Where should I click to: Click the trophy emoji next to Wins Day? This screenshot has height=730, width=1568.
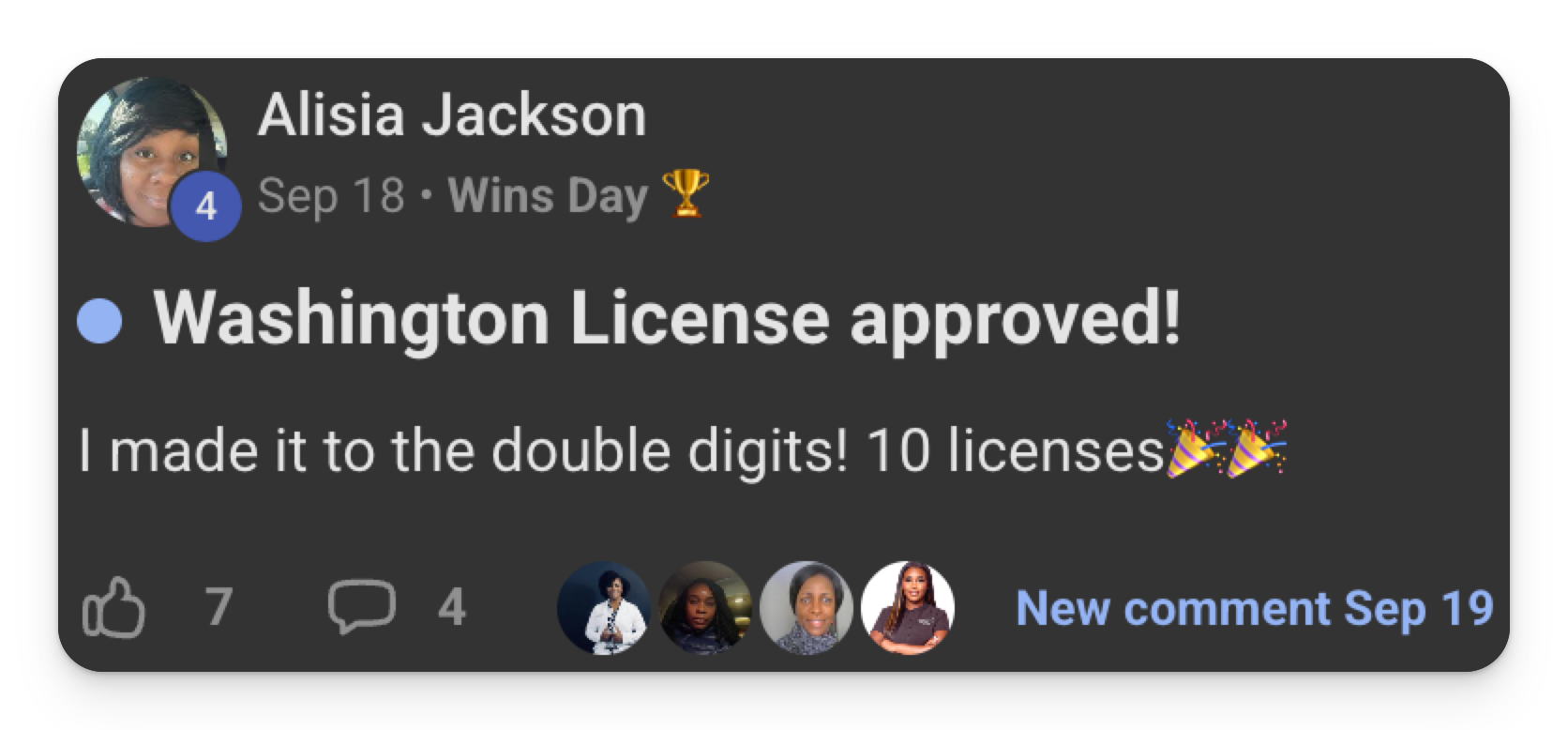pos(686,194)
